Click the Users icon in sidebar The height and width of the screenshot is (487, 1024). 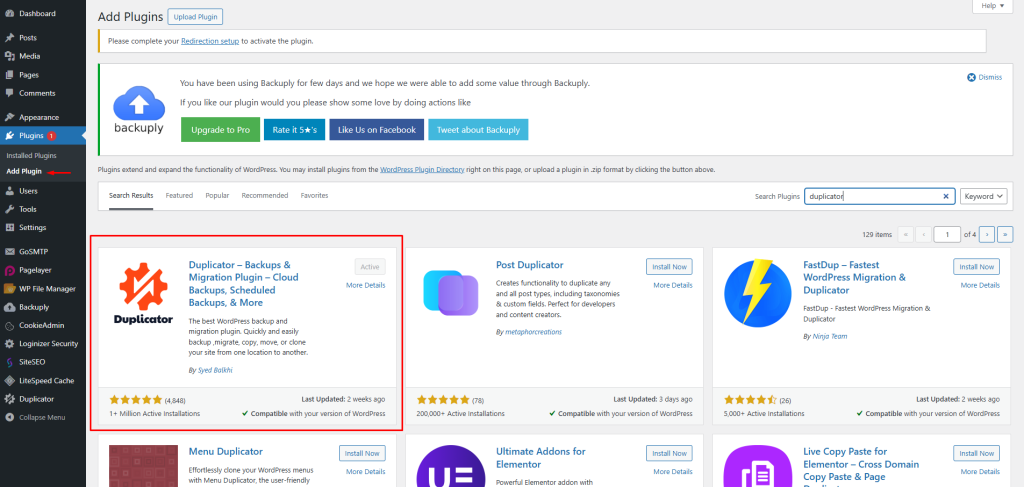(9, 191)
